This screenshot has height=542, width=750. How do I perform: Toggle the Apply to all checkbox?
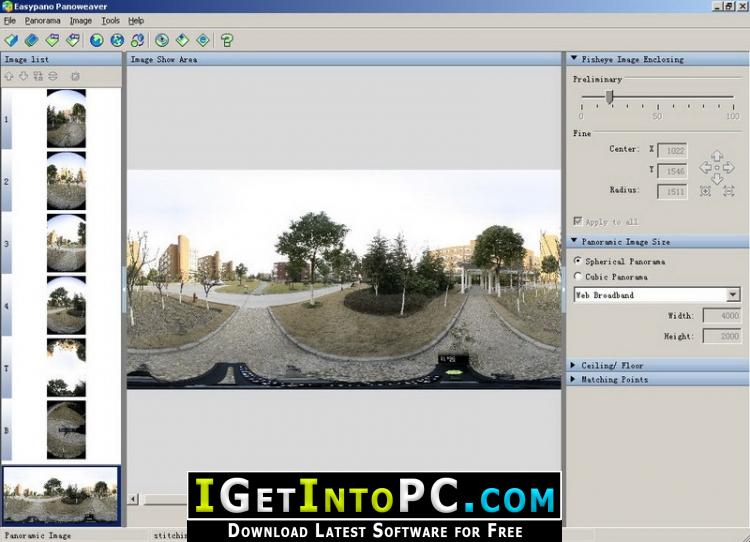coord(578,221)
